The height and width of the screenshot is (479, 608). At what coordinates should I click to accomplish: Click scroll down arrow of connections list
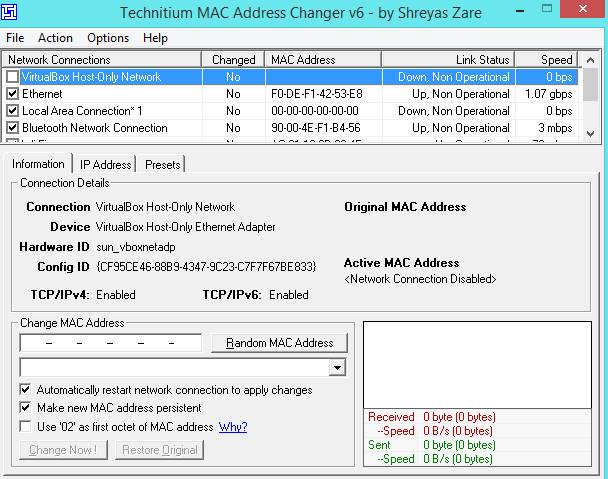tap(590, 134)
